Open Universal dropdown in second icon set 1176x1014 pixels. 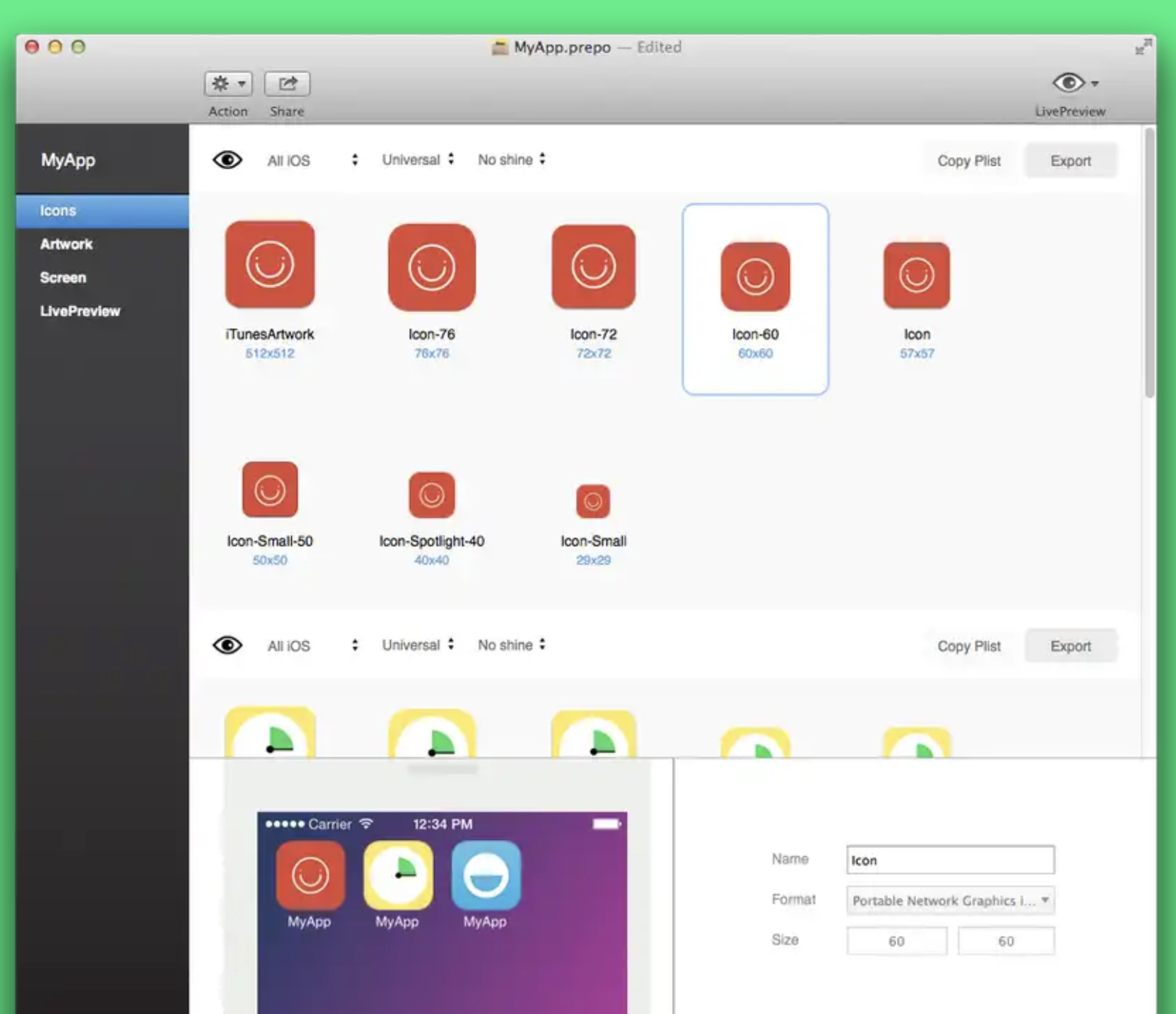417,645
